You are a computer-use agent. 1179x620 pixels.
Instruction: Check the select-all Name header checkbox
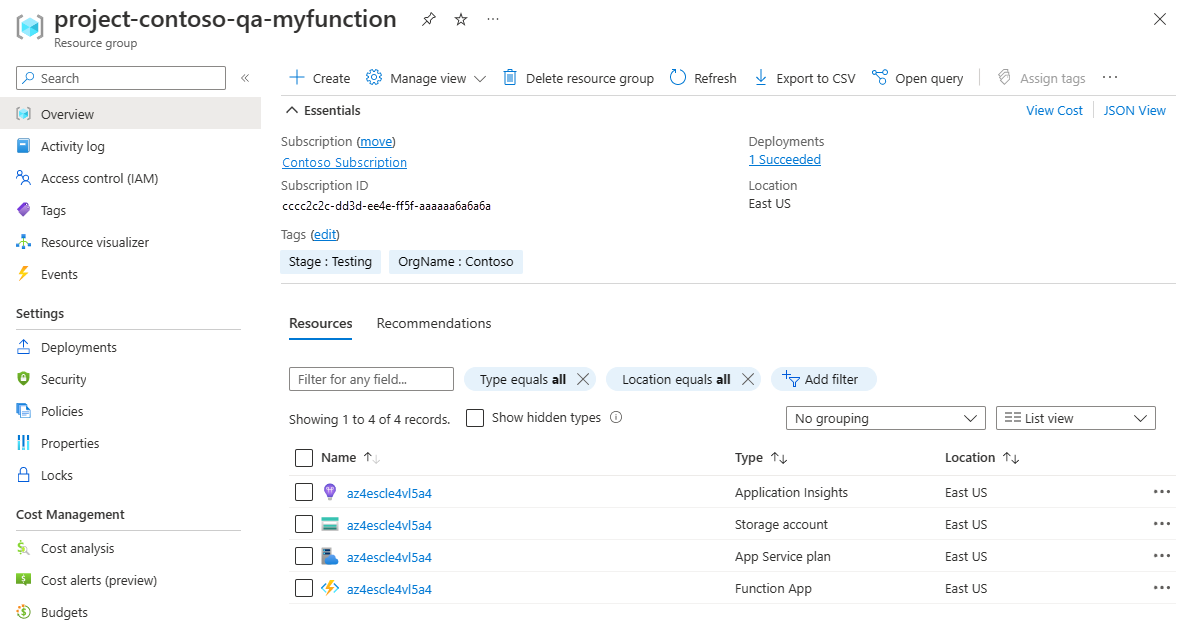point(304,458)
